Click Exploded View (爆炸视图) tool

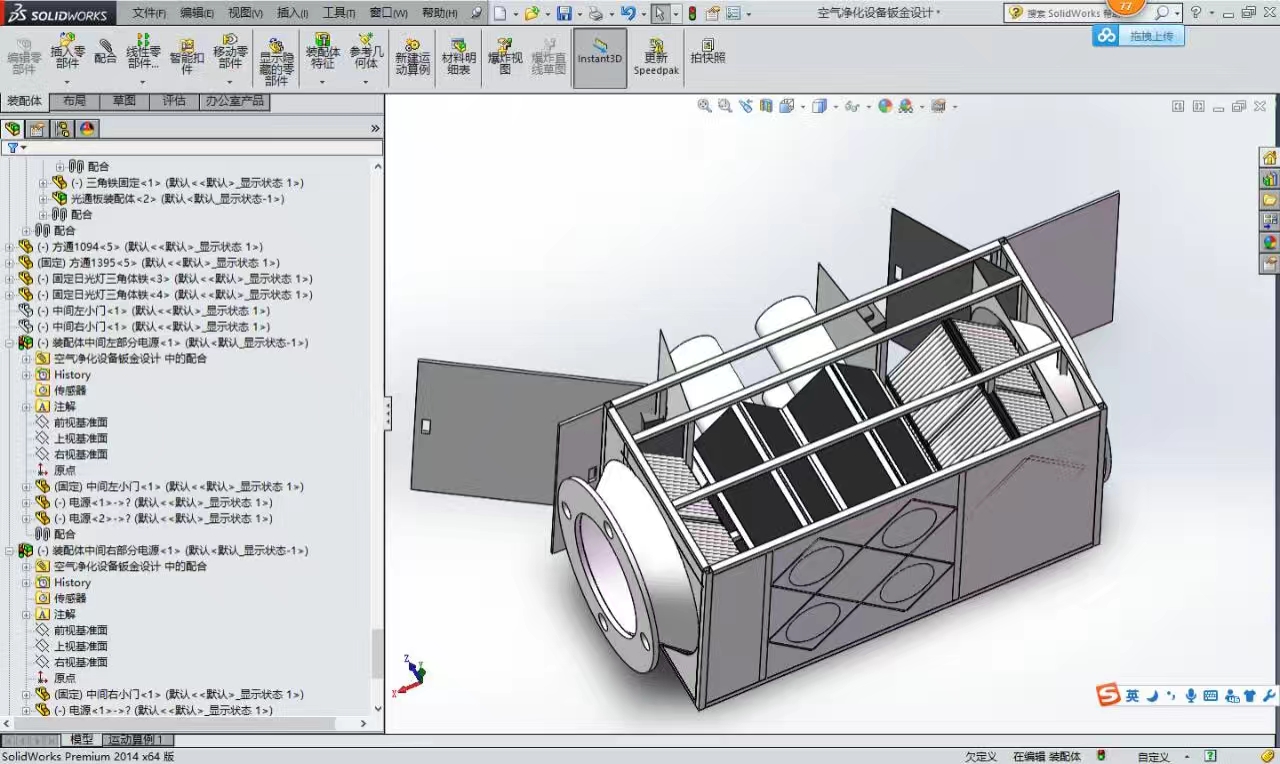[x=505, y=57]
